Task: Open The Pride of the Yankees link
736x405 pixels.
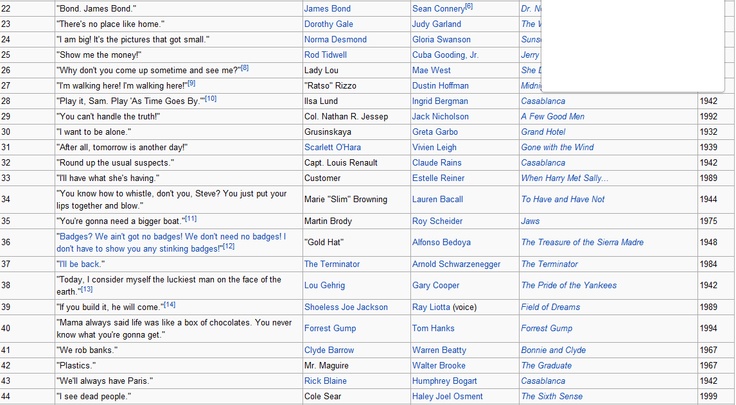Action: tap(569, 285)
